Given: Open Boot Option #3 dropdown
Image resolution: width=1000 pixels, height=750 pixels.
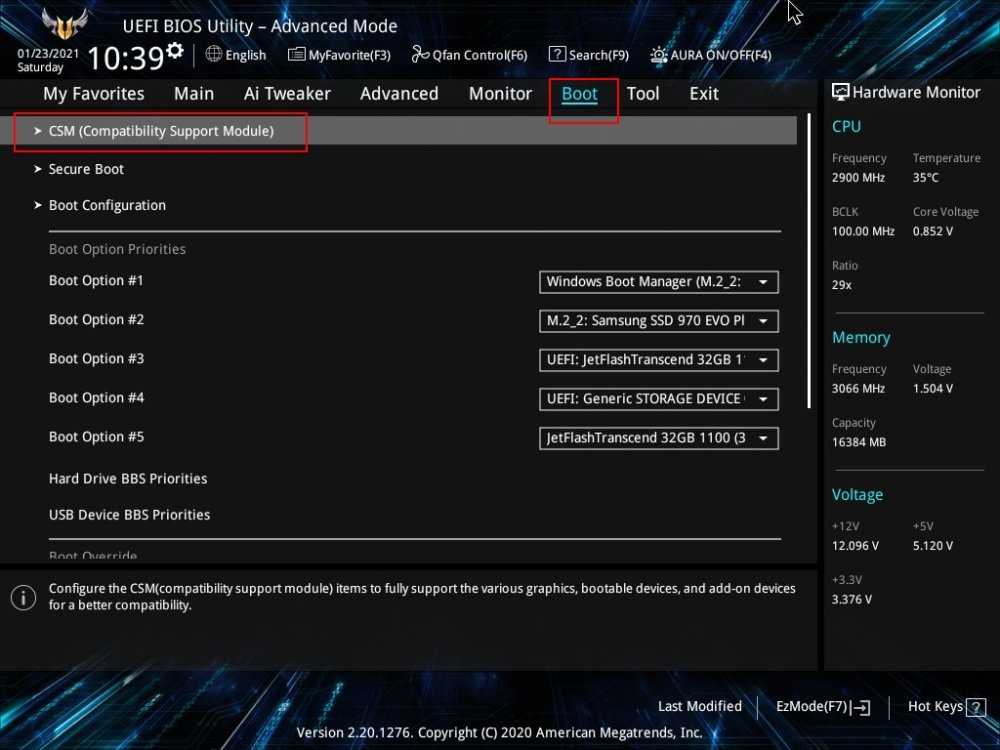Looking at the screenshot, I should (x=658, y=360).
